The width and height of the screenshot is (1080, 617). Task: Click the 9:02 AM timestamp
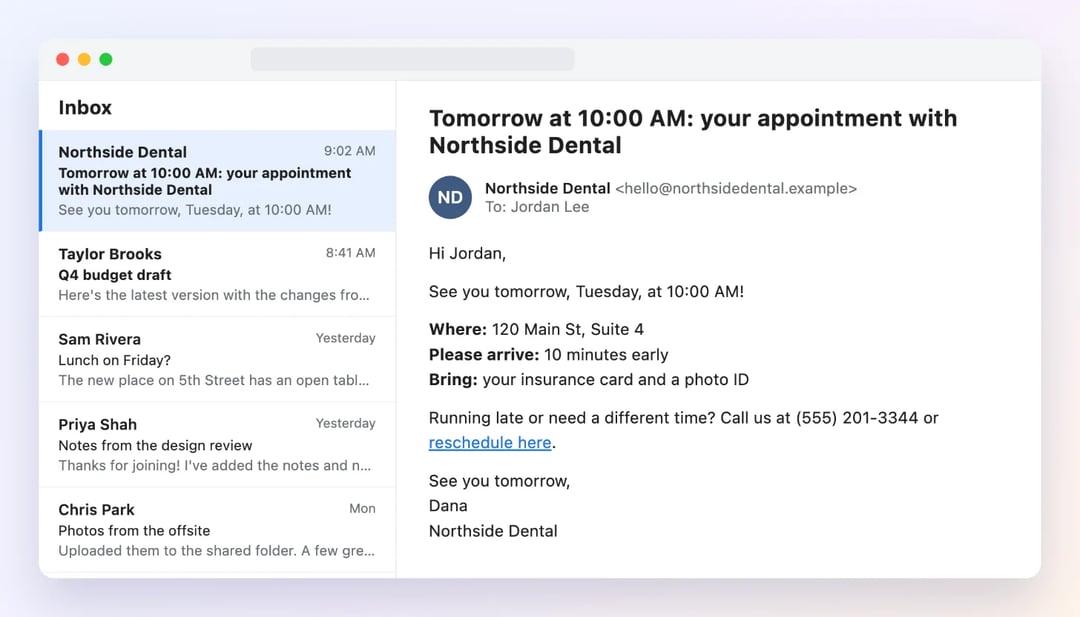350,151
